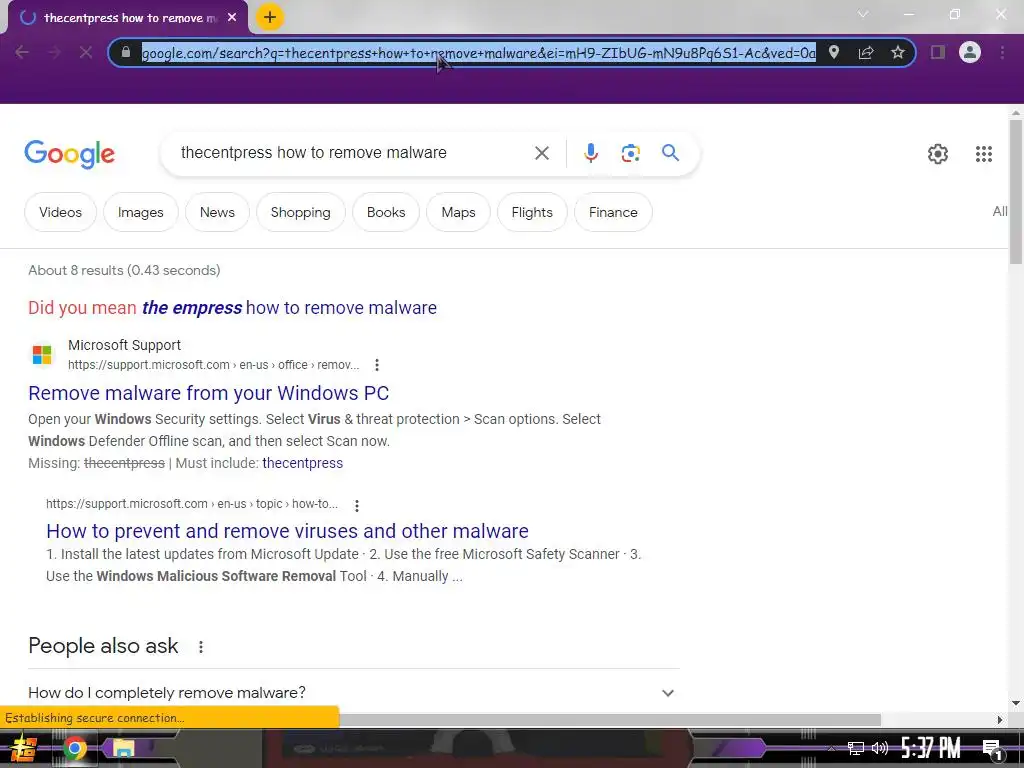Open volume control in system tray

click(880, 748)
